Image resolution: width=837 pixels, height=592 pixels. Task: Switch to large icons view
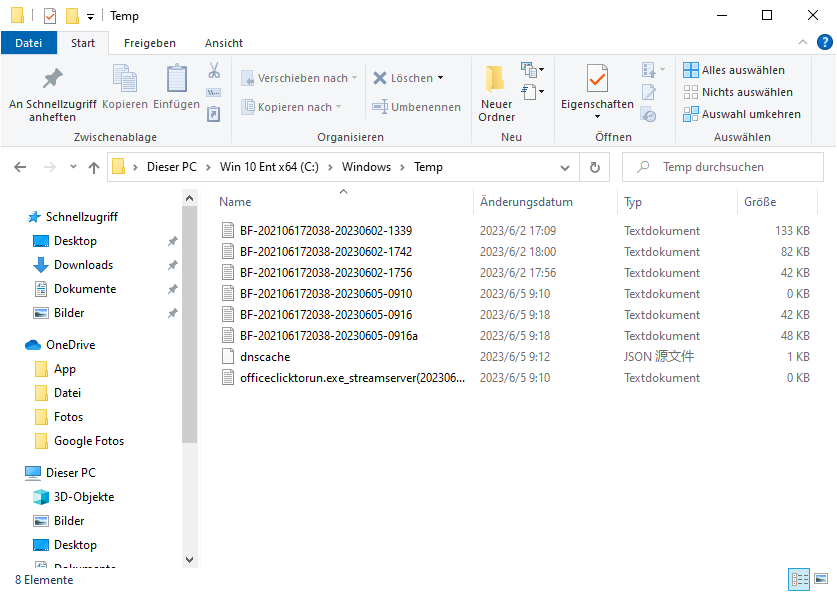pyautogui.click(x=821, y=579)
